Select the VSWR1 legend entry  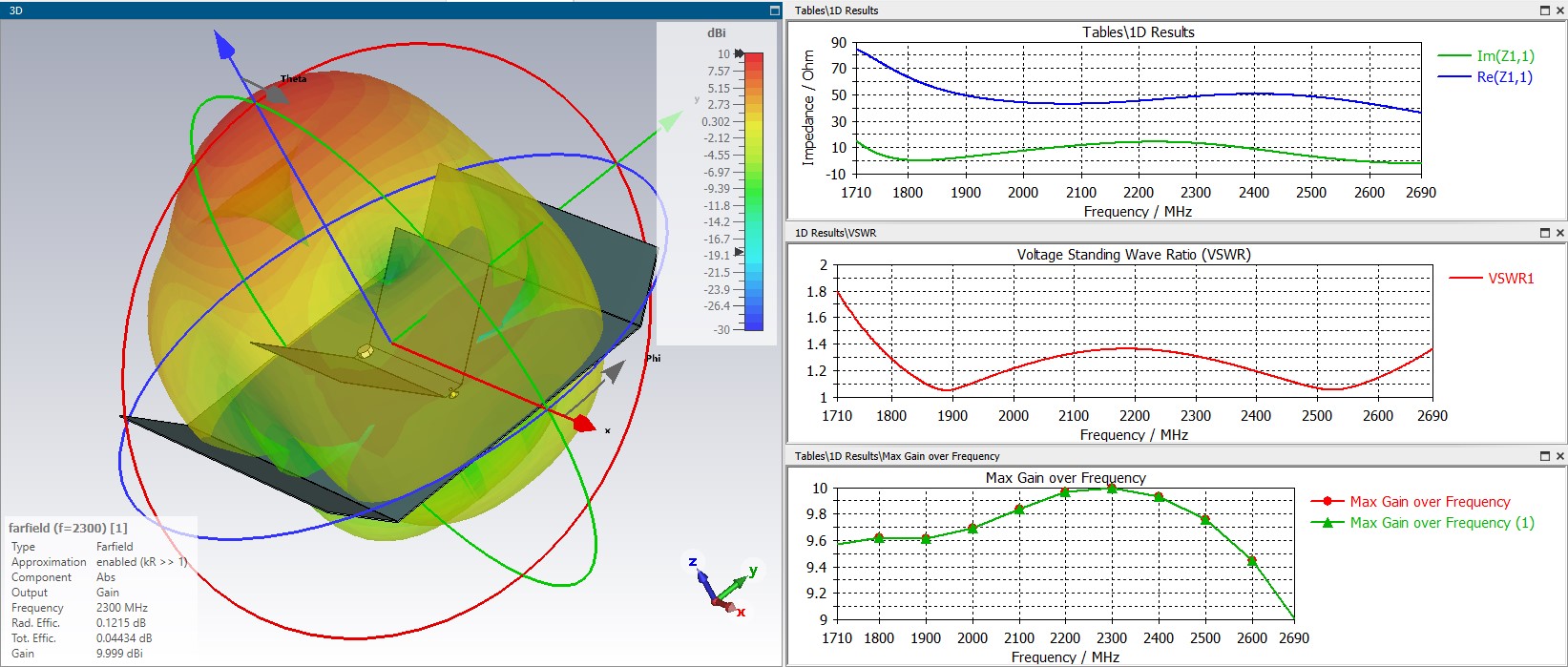(1492, 279)
